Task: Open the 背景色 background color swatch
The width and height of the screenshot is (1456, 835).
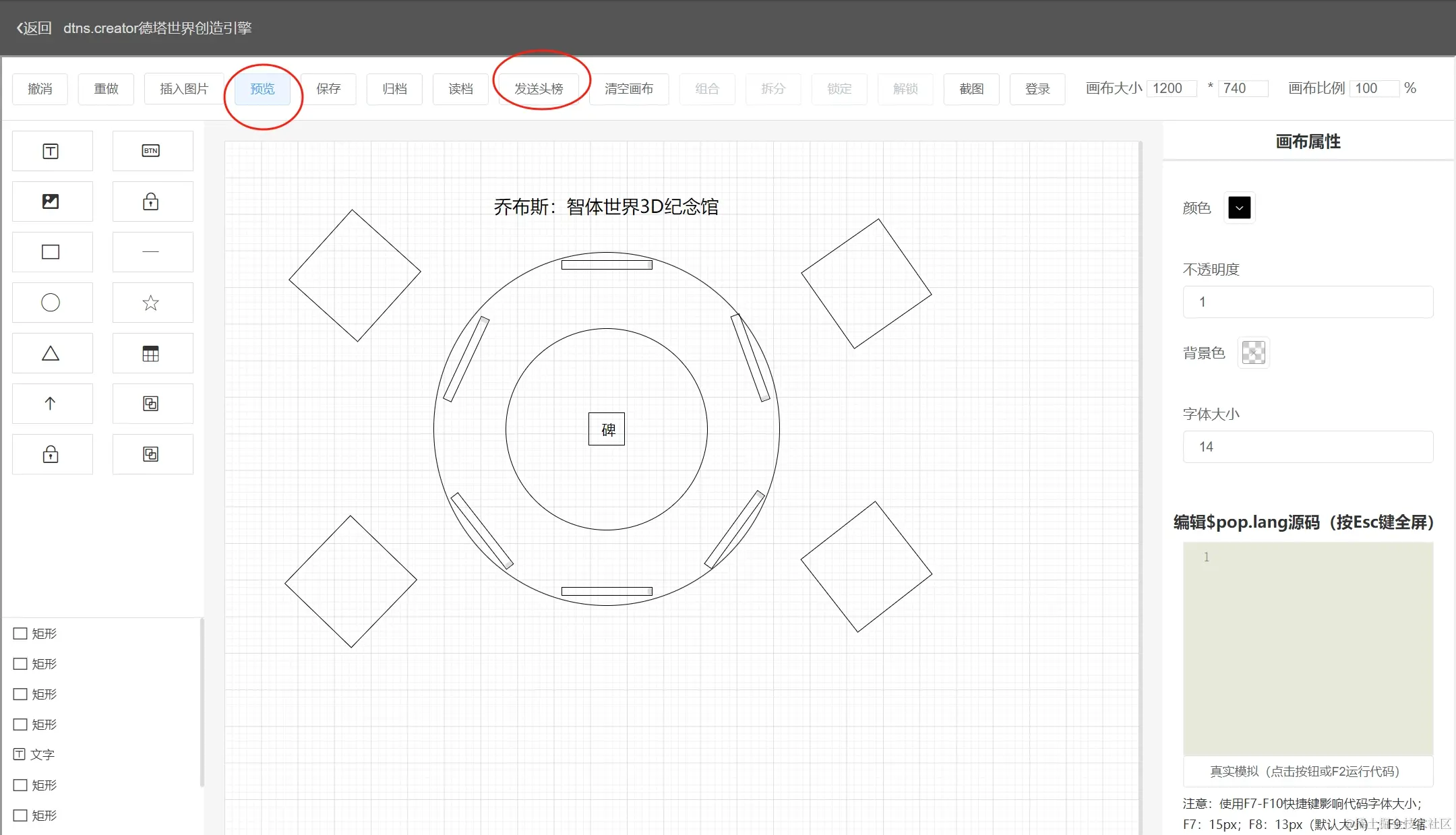Action: coord(1253,352)
